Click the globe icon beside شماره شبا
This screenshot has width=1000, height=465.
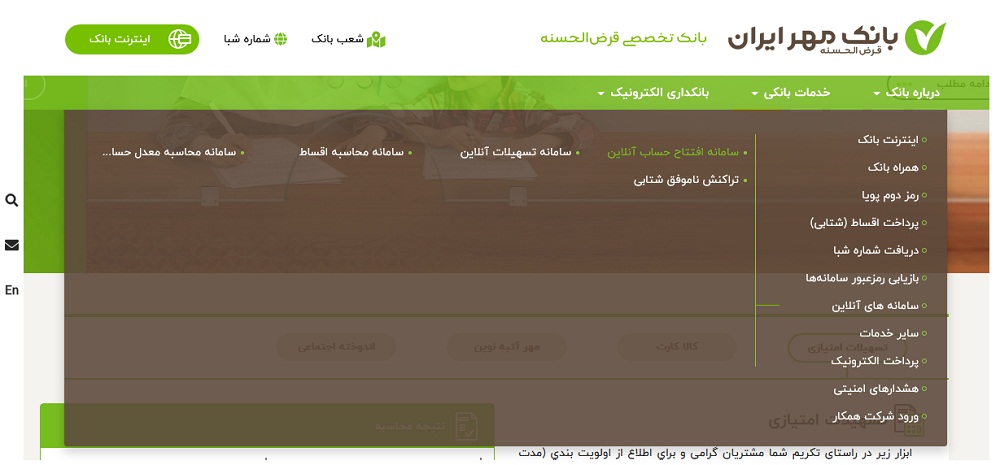(280, 39)
